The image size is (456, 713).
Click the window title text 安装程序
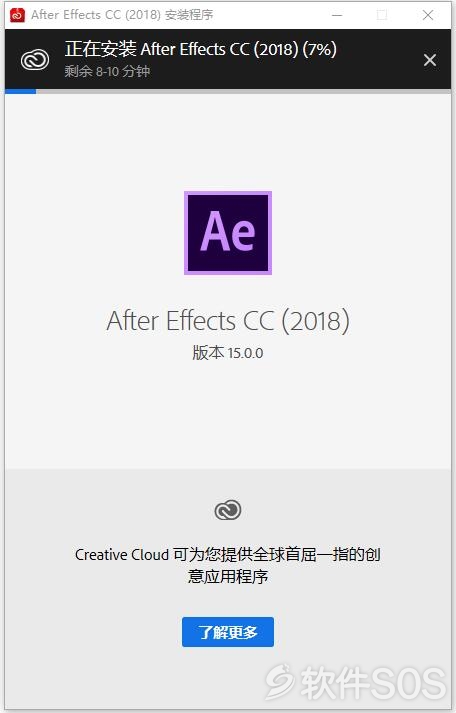point(189,15)
